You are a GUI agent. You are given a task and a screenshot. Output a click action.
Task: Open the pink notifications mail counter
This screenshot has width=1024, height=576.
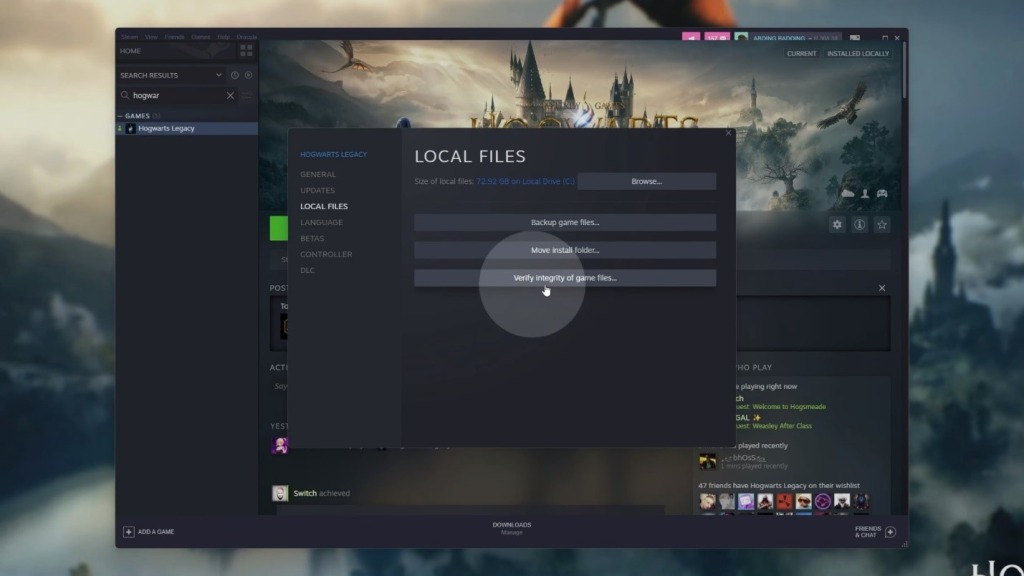pyautogui.click(x=717, y=38)
